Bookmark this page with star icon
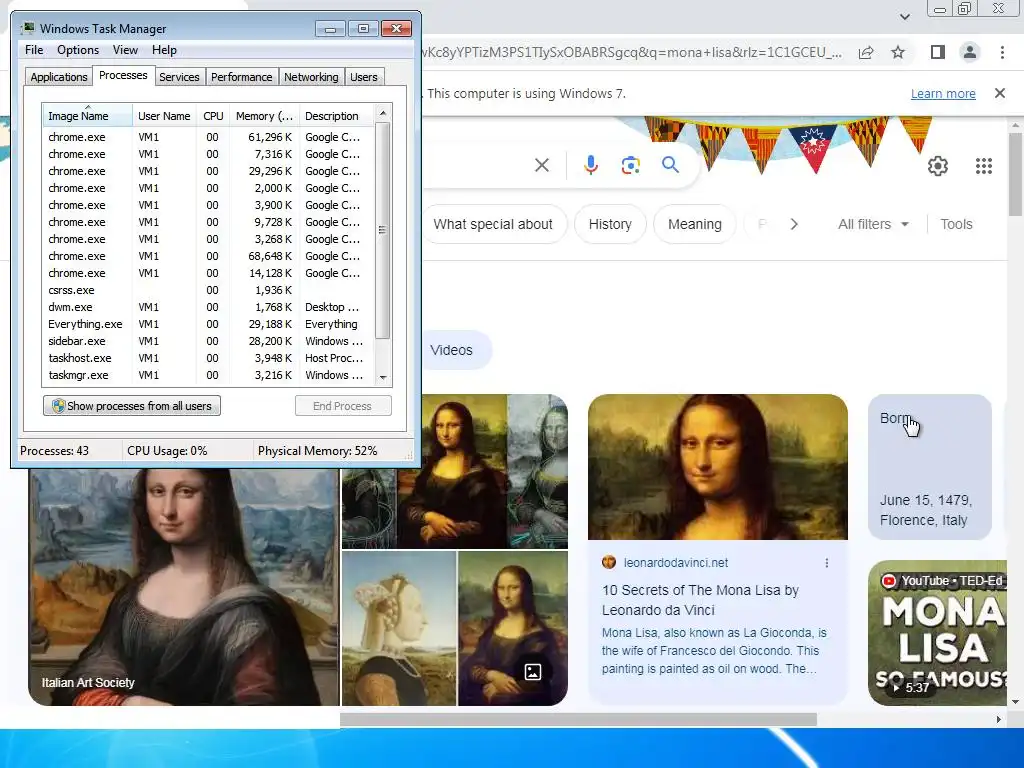This screenshot has width=1024, height=768. (x=898, y=52)
